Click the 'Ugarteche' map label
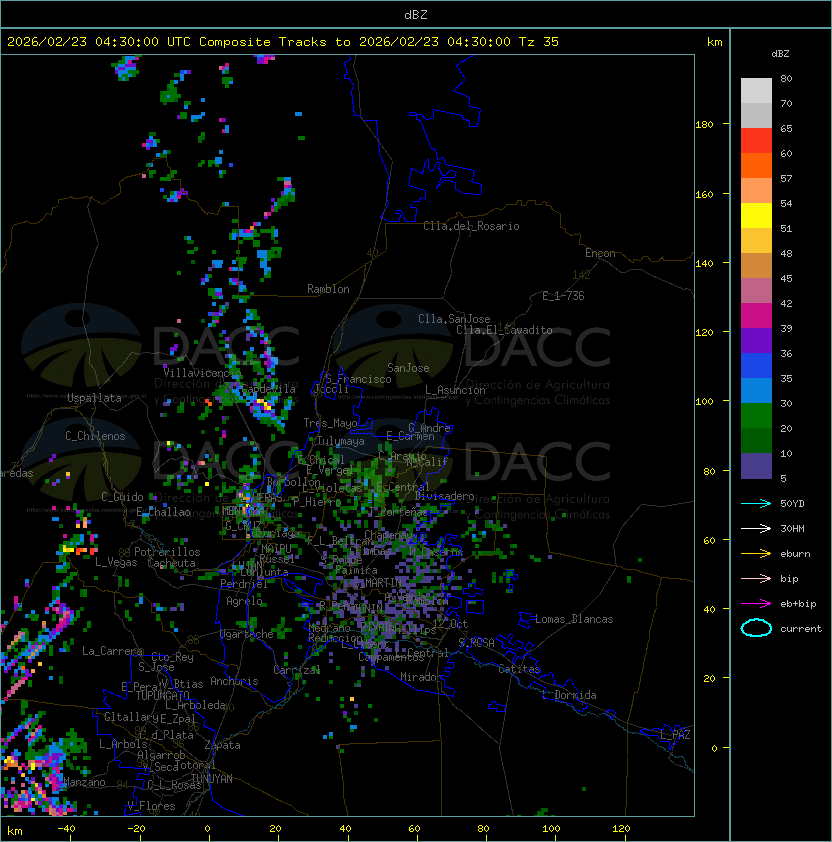The height and width of the screenshot is (842, 832). (247, 634)
